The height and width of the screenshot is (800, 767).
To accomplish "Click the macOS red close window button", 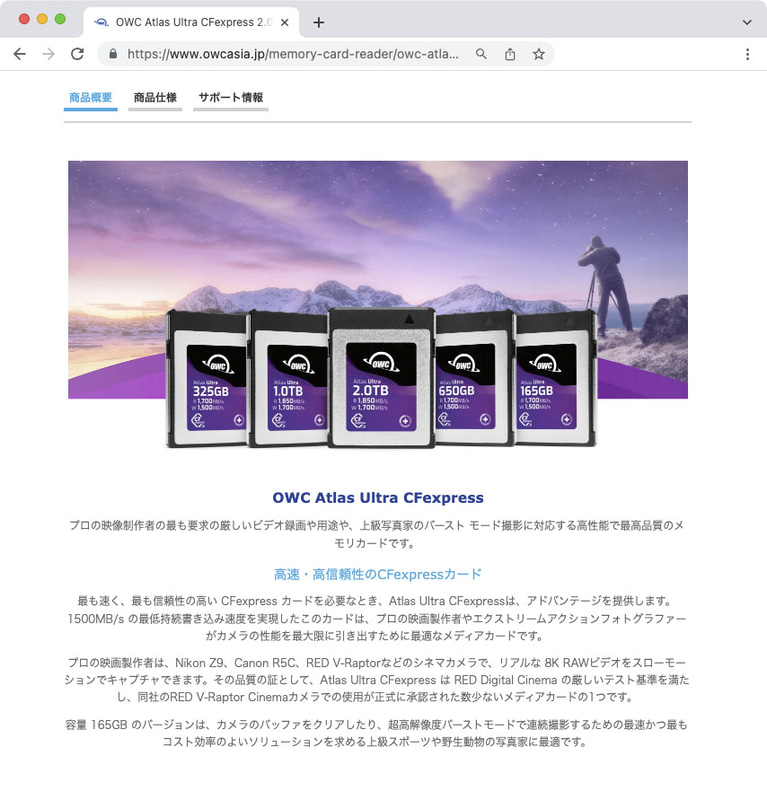I will tap(24, 19).
